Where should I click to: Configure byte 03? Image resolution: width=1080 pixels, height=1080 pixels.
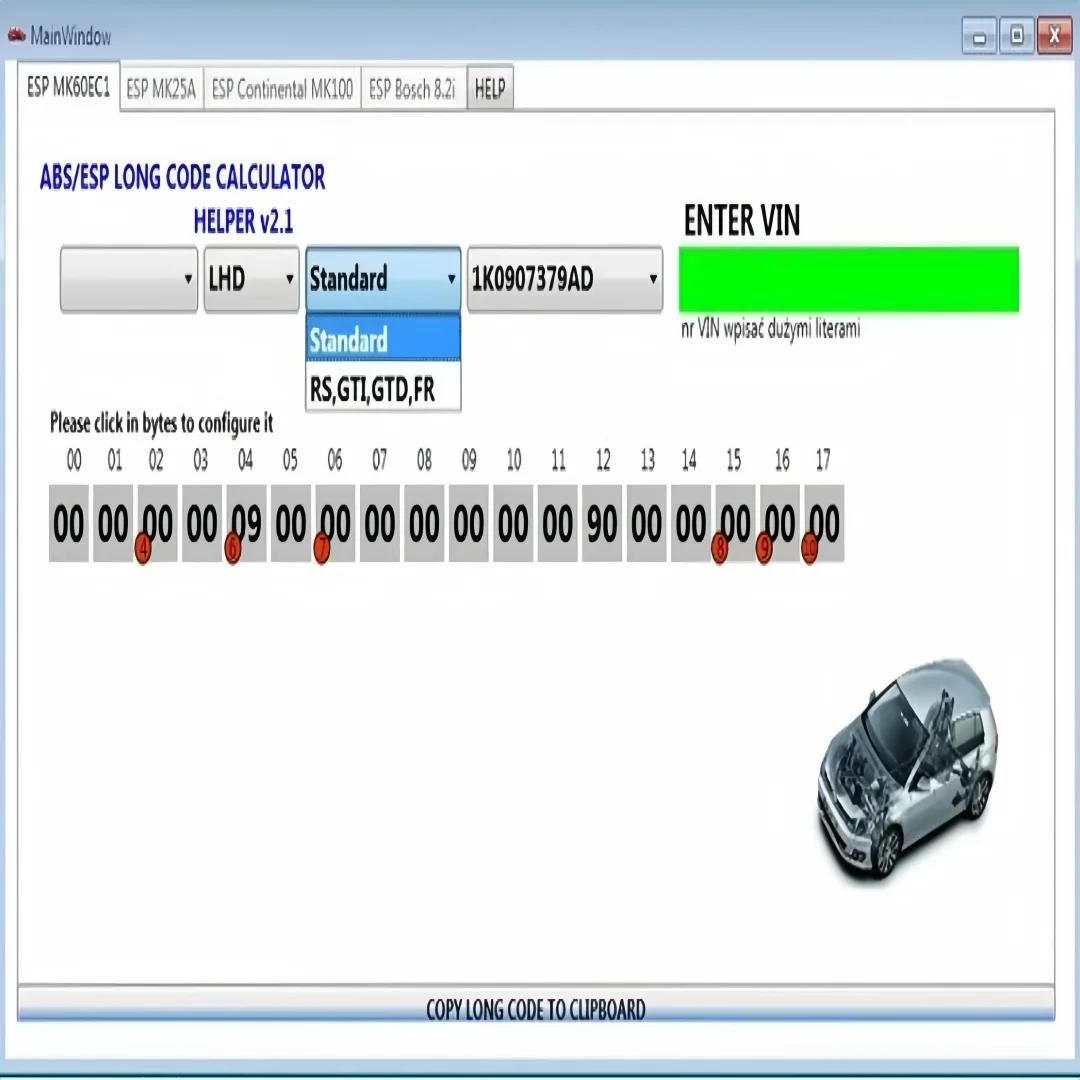click(202, 523)
